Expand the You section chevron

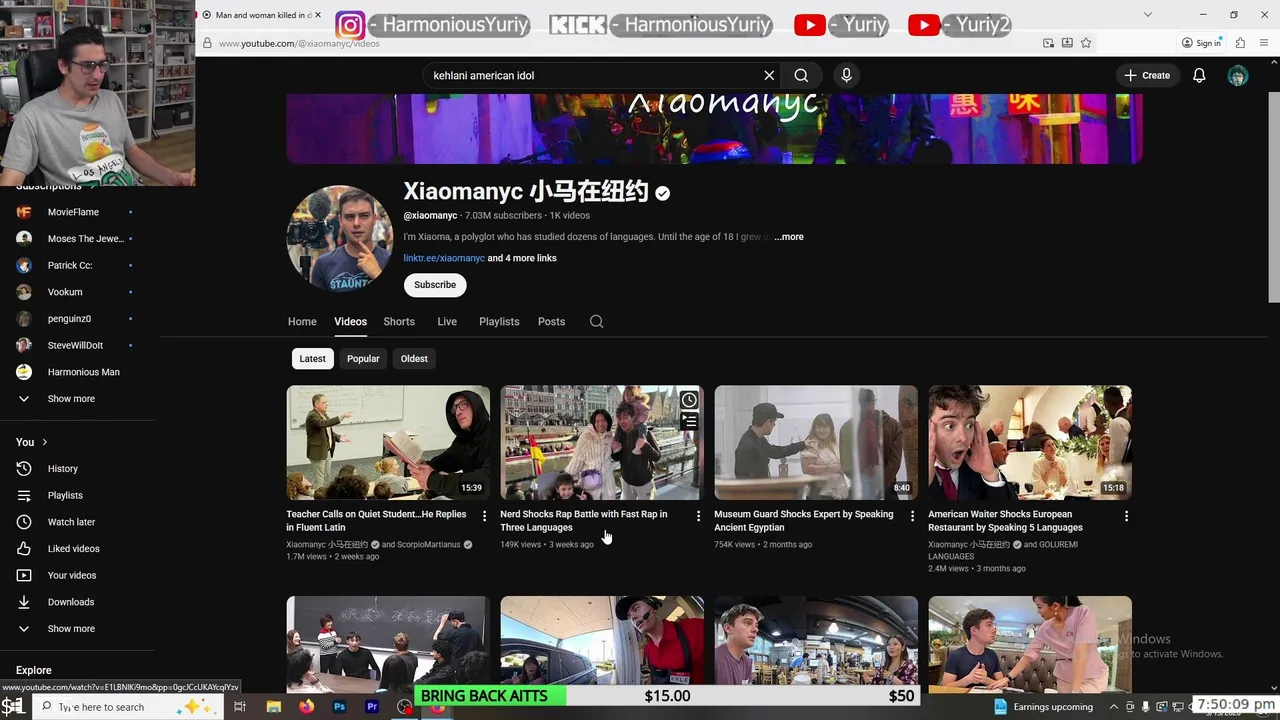pyautogui.click(x=44, y=442)
